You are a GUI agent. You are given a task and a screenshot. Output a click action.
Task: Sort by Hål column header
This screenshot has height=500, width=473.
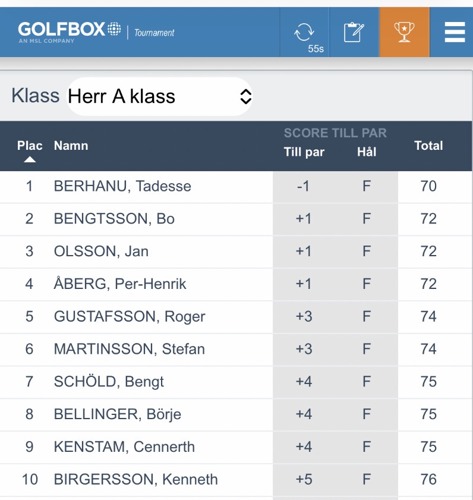tap(367, 152)
